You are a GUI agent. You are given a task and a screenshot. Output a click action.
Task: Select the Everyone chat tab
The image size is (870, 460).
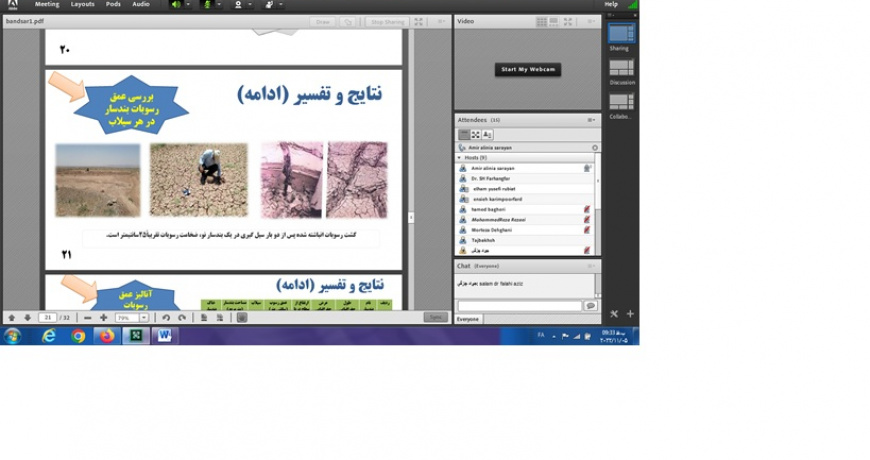468,319
